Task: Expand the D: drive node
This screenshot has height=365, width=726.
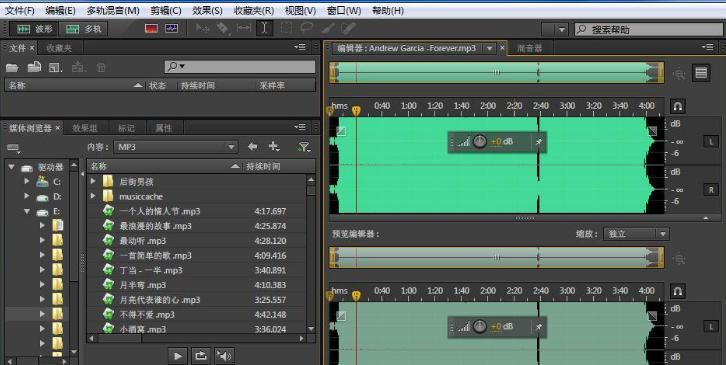Action: tap(27, 196)
